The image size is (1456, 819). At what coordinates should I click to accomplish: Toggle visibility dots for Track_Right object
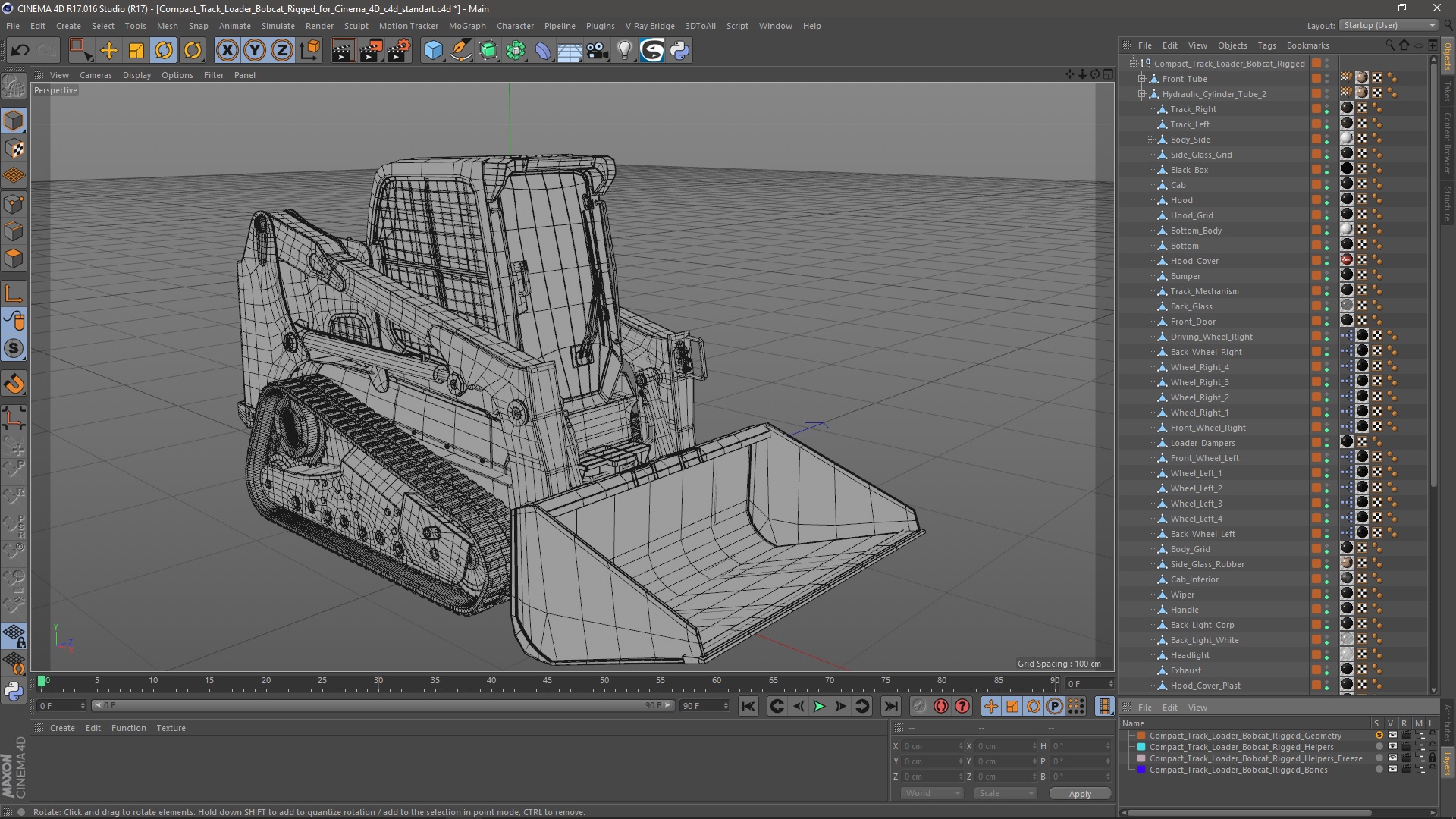click(1326, 109)
